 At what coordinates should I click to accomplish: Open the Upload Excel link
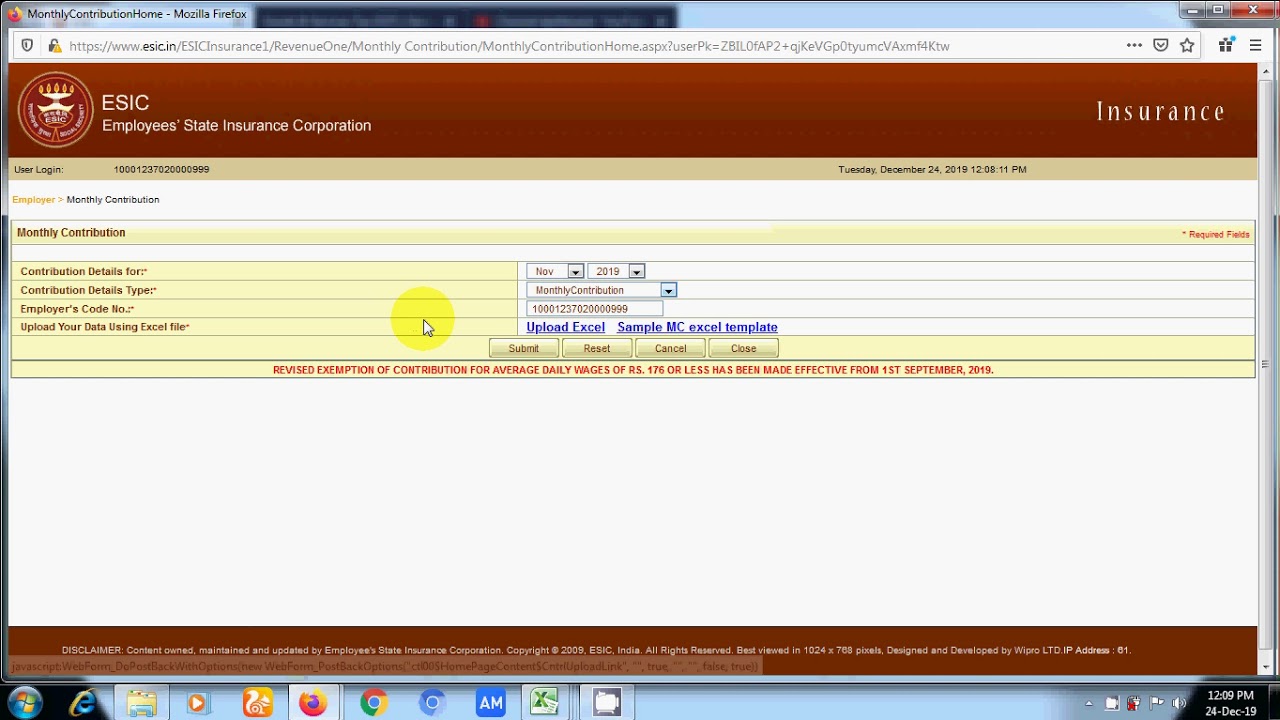pyautogui.click(x=565, y=327)
